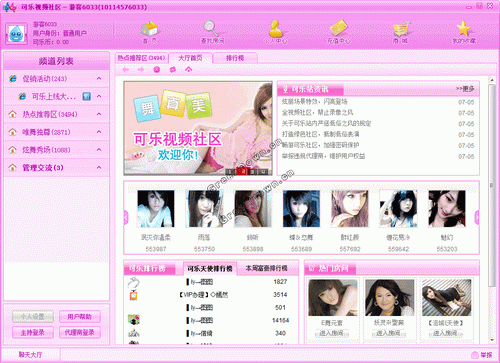This screenshot has height=363, width=500.
Task: Collapse the 热点推荐区 channel chevron
Action: point(99,114)
